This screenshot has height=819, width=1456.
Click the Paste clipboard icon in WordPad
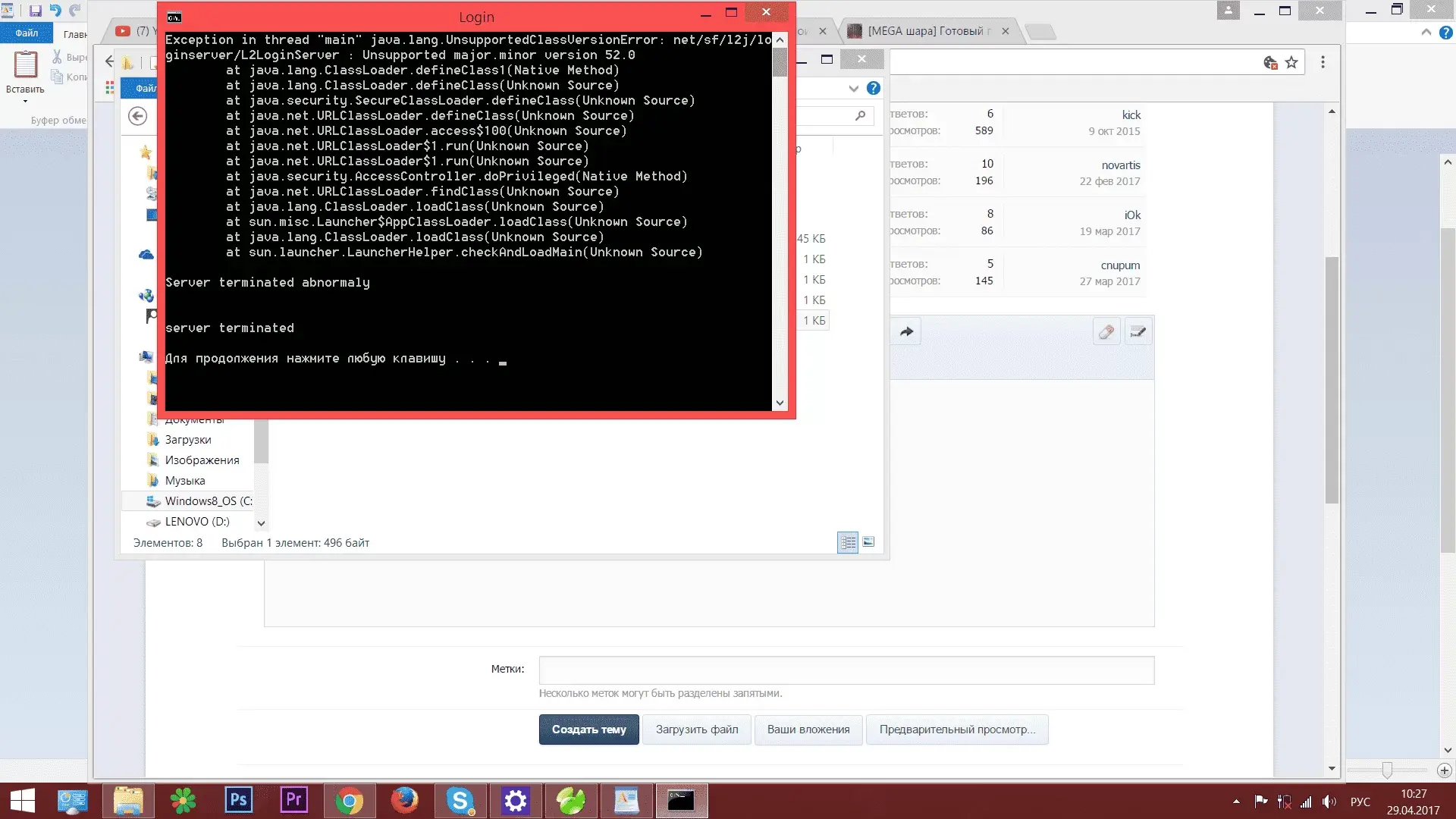pyautogui.click(x=25, y=65)
